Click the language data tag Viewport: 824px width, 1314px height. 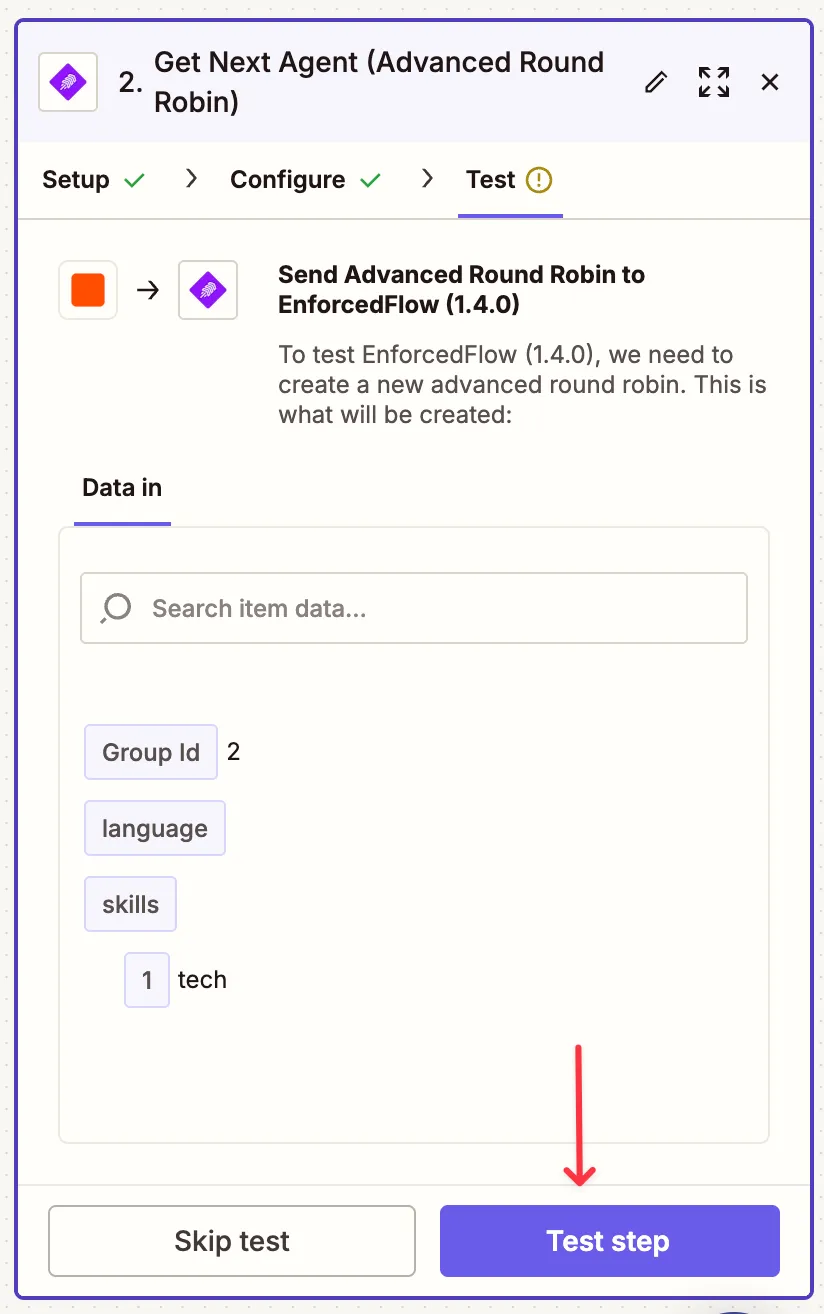(155, 828)
